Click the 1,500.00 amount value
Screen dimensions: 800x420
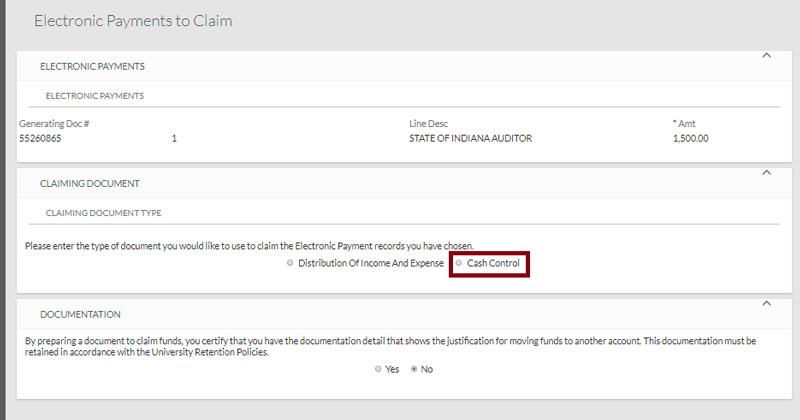690,139
